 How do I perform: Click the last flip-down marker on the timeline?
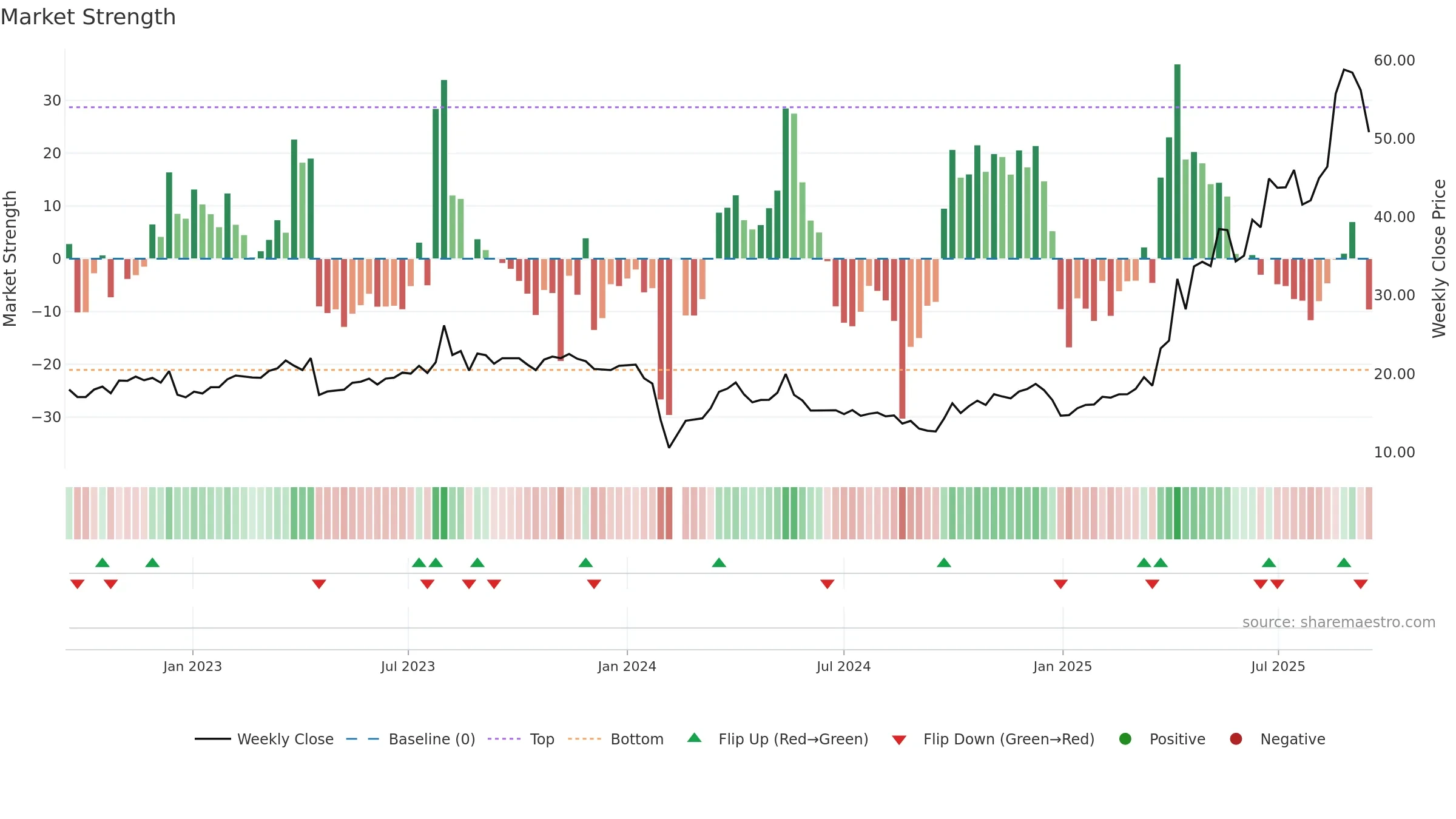point(1361,584)
